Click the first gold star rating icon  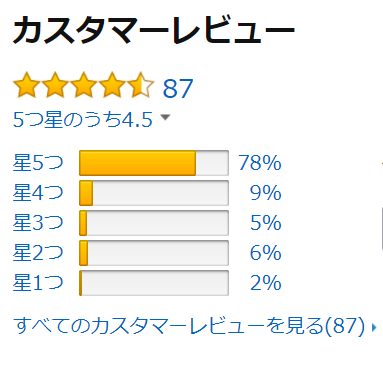[26, 85]
